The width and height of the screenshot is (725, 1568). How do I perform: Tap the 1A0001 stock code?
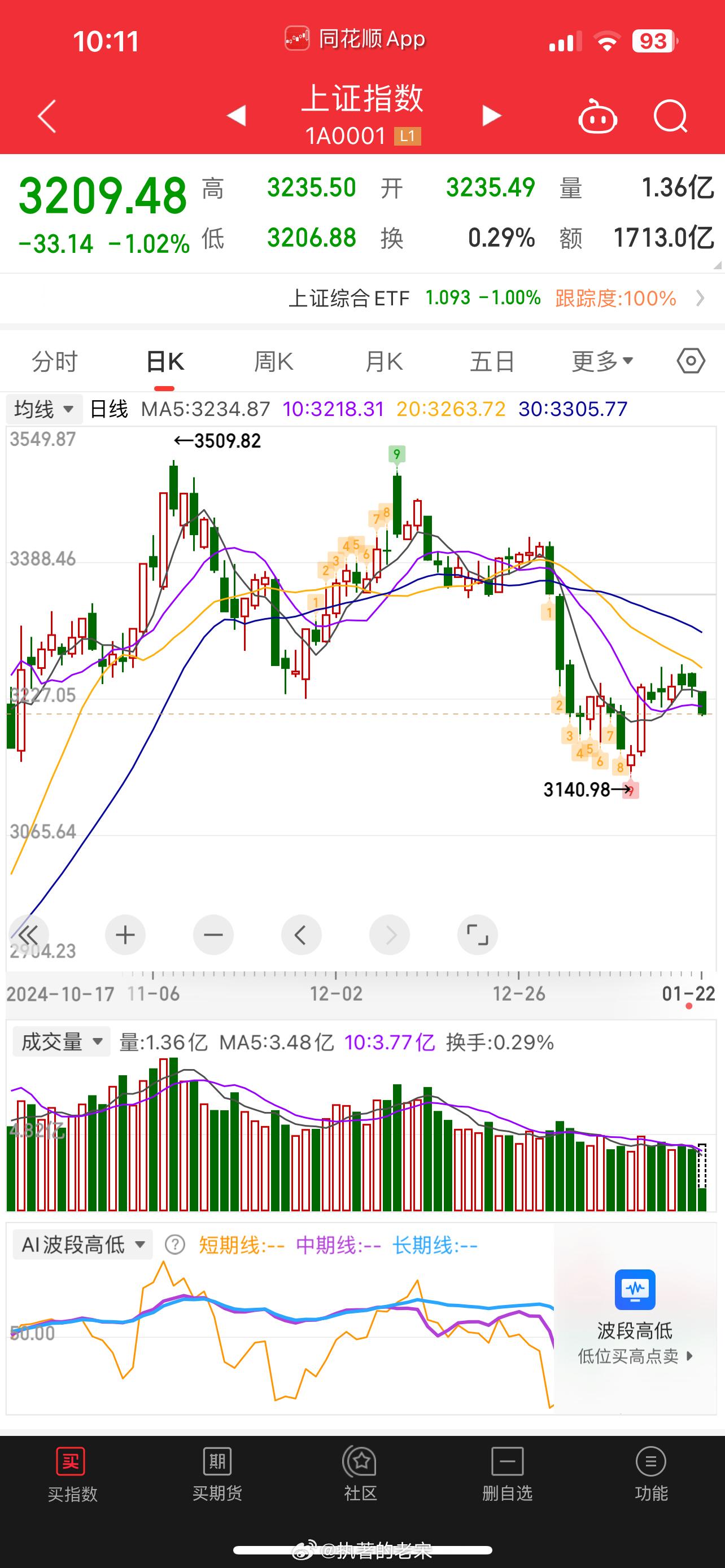346,137
